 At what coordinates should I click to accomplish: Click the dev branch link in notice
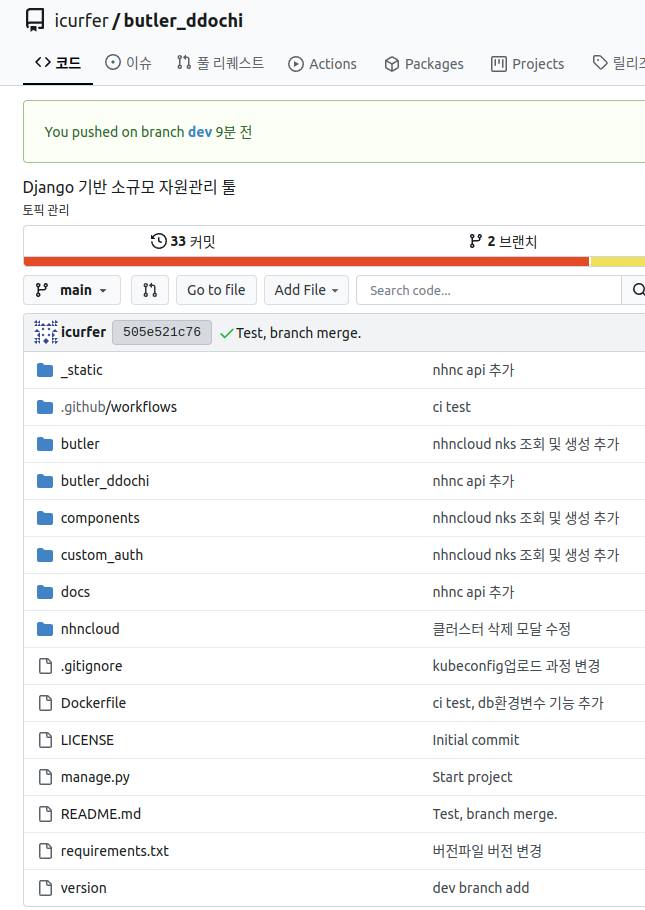coord(199,132)
